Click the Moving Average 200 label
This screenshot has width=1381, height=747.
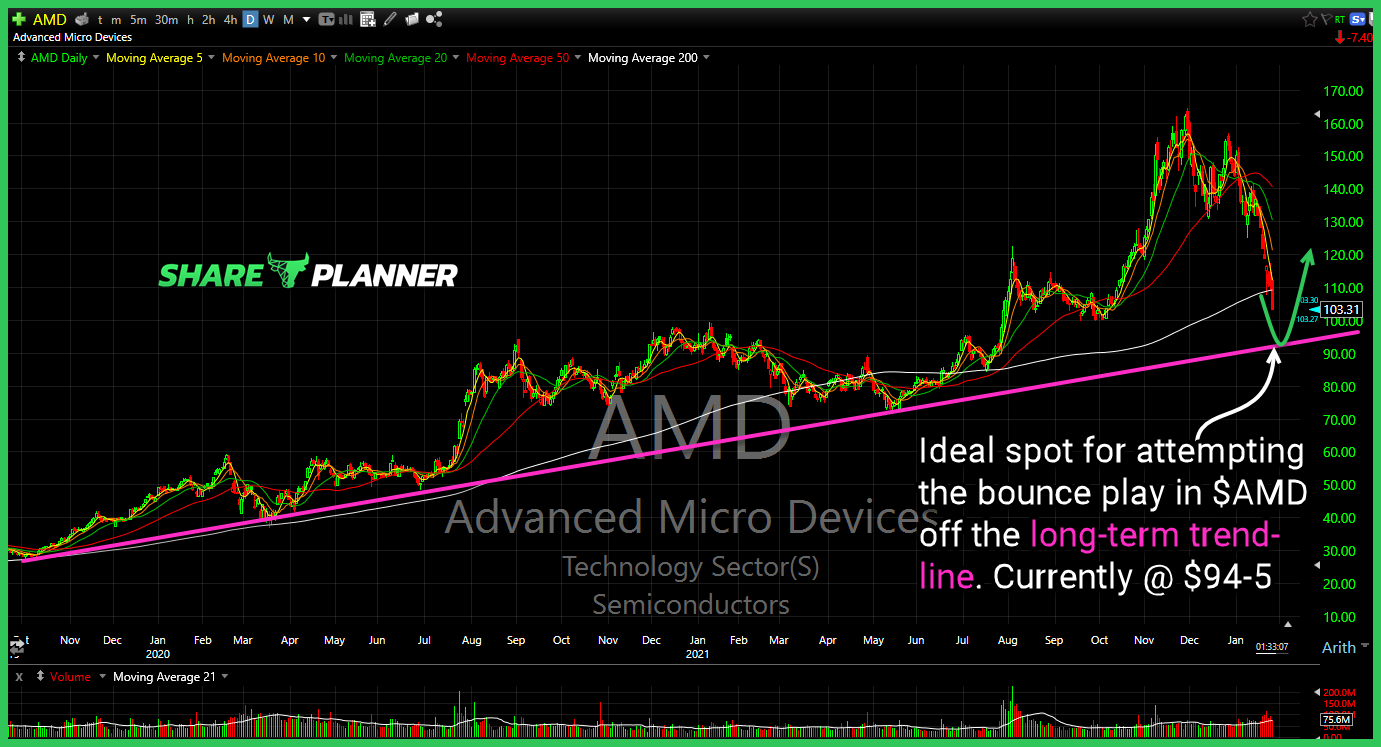[642, 58]
